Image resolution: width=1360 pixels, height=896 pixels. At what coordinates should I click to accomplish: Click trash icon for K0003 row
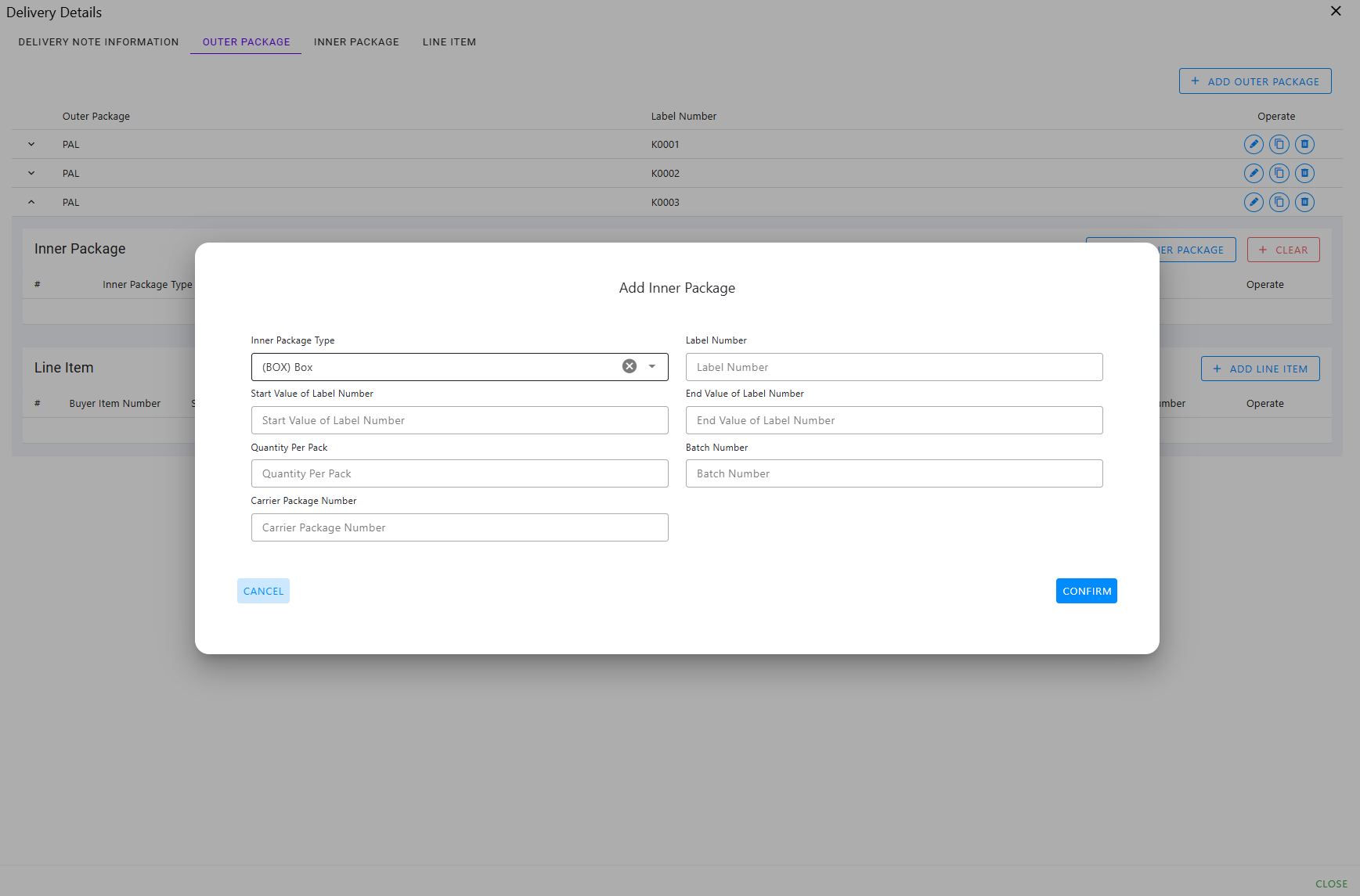pos(1304,202)
